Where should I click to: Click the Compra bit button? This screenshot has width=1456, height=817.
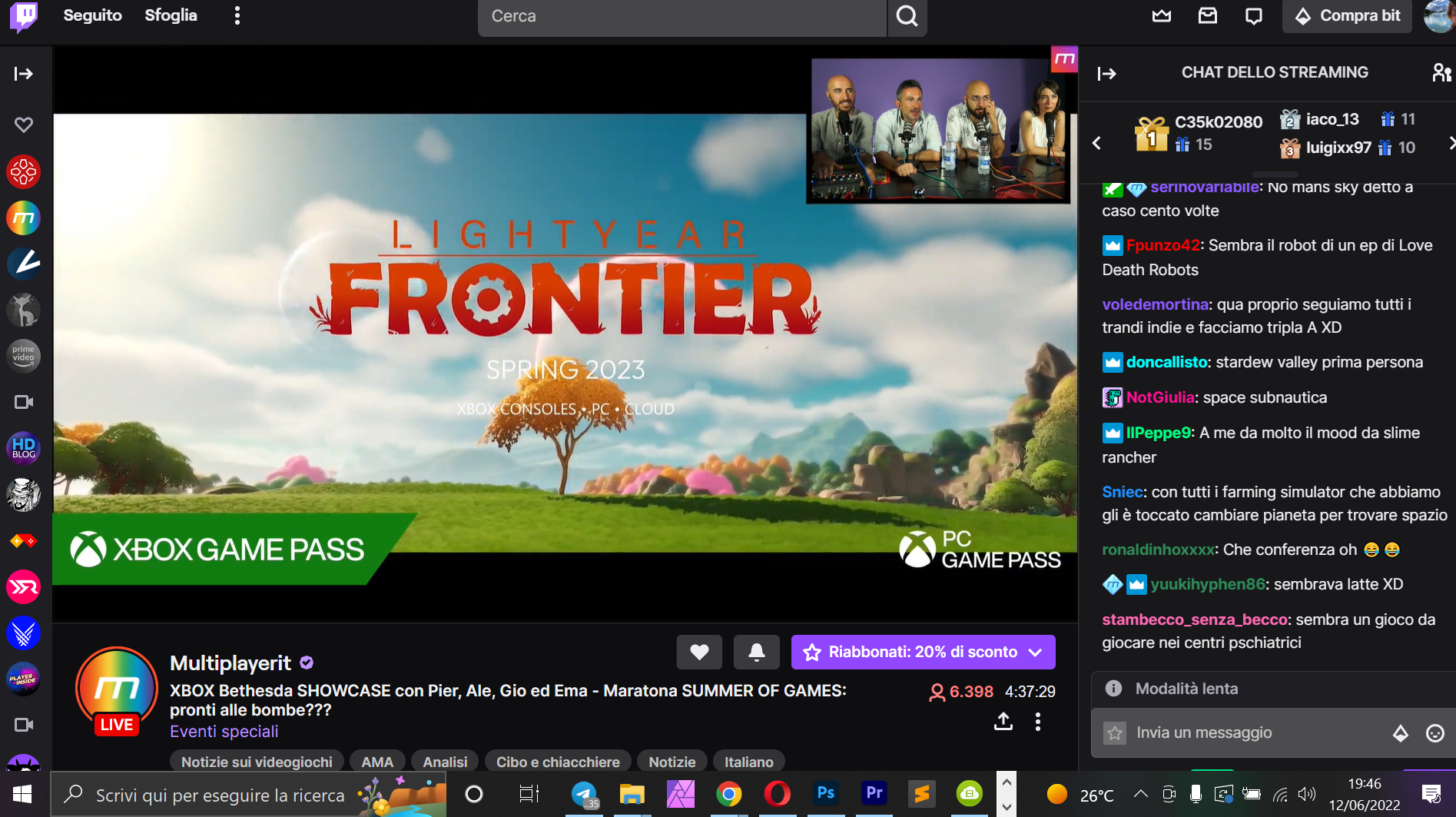1347,15
